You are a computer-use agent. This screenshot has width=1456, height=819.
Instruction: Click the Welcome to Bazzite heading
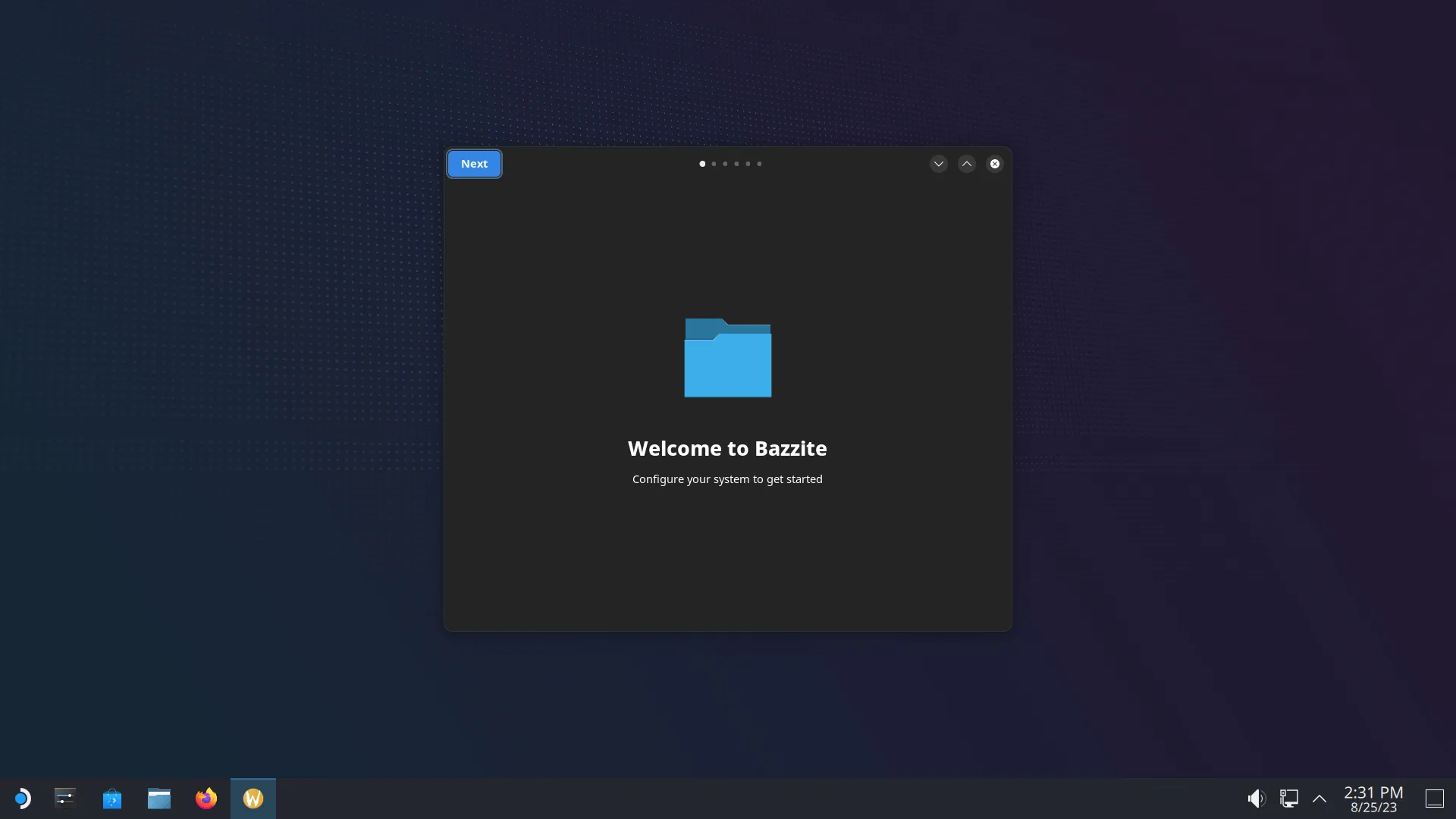727,449
